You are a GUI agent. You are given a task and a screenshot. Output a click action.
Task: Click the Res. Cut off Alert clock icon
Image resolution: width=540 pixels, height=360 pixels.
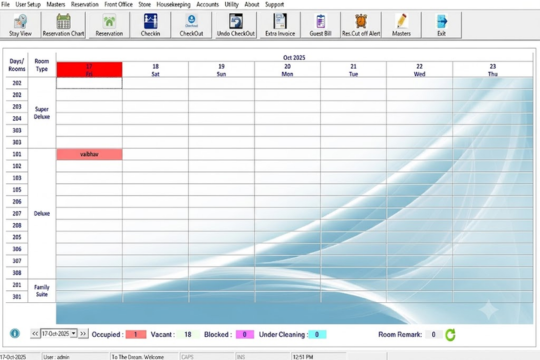(361, 25)
